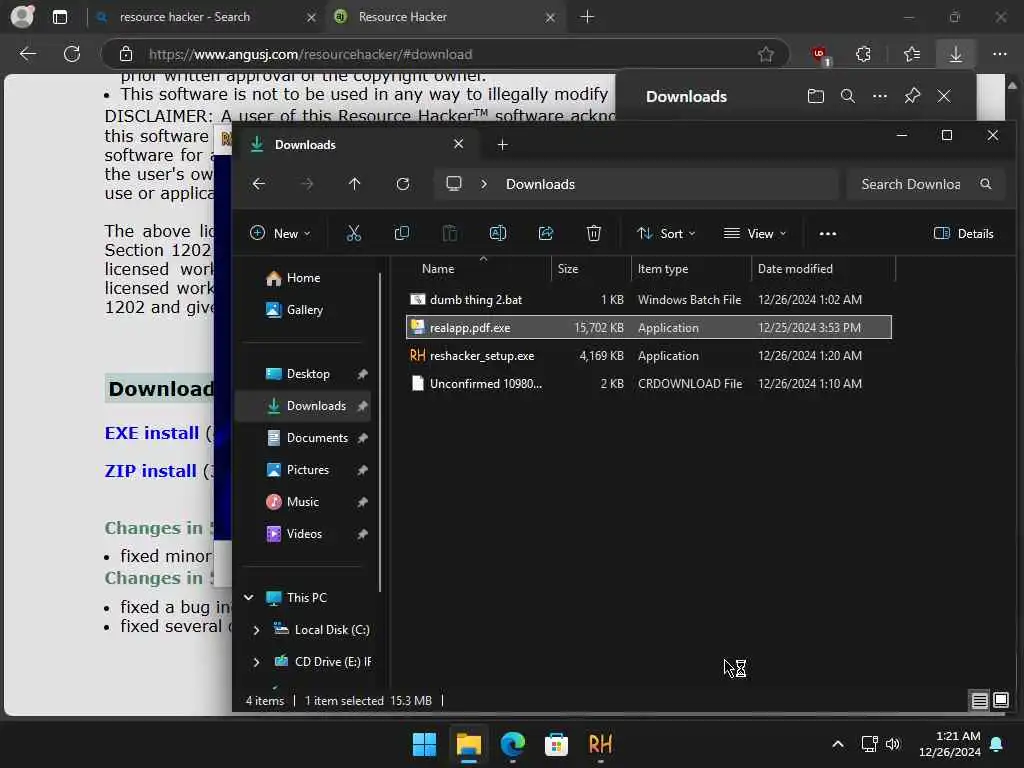Image resolution: width=1024 pixels, height=768 pixels.
Task: Open a new browser tab in Edge
Action: pyautogui.click(x=587, y=17)
